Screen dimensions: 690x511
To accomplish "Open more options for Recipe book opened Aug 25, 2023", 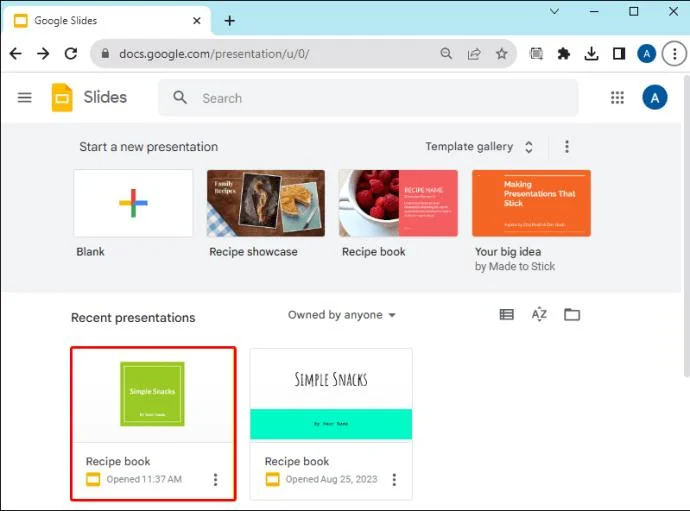I will click(x=394, y=479).
